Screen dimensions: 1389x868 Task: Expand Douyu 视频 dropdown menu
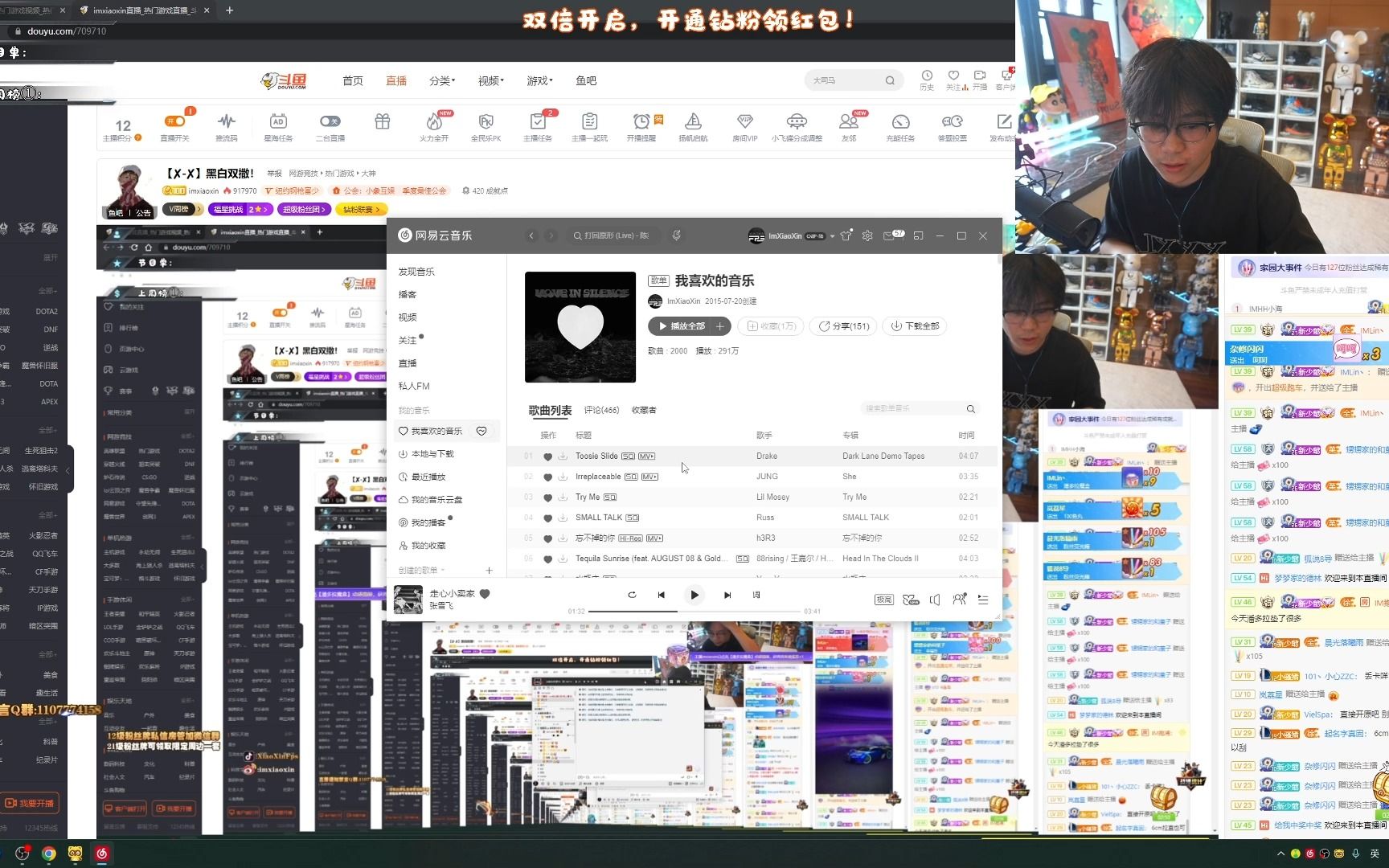[x=491, y=80]
